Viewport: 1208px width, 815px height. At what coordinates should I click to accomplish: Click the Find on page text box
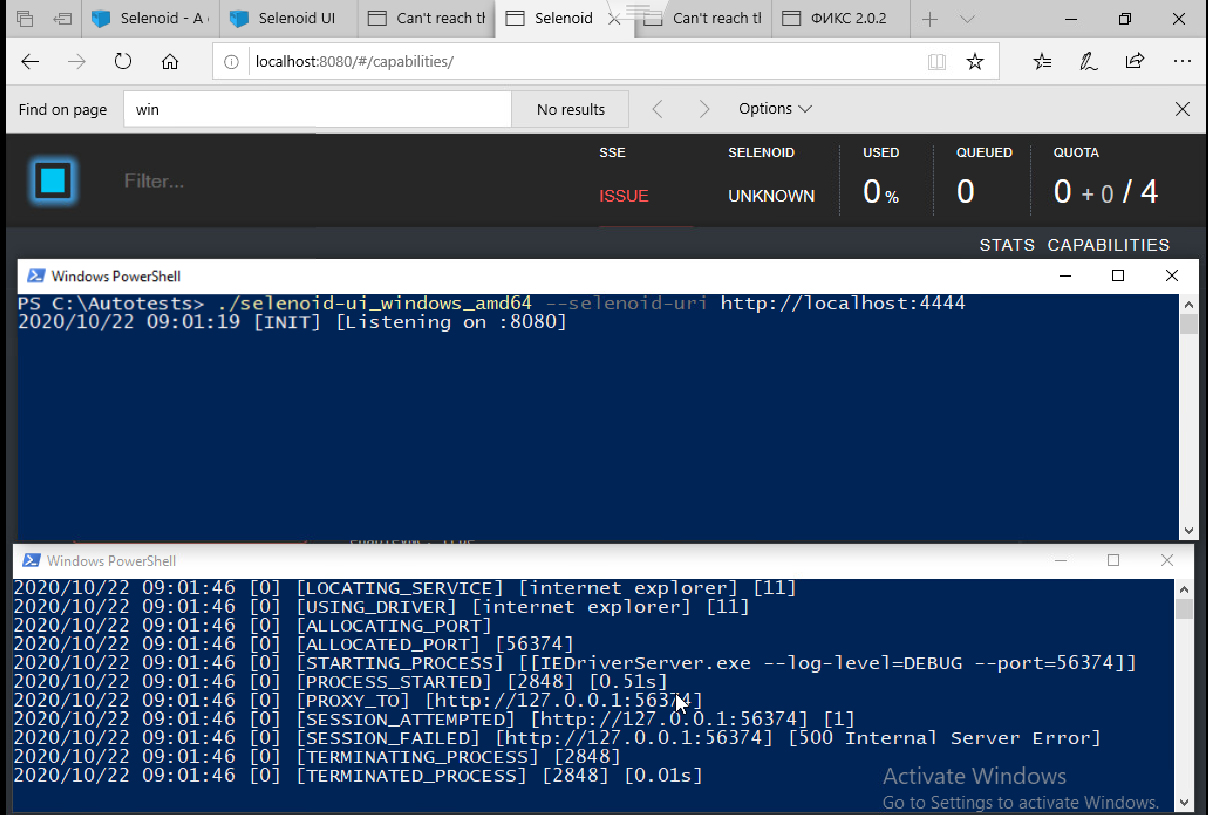(317, 109)
